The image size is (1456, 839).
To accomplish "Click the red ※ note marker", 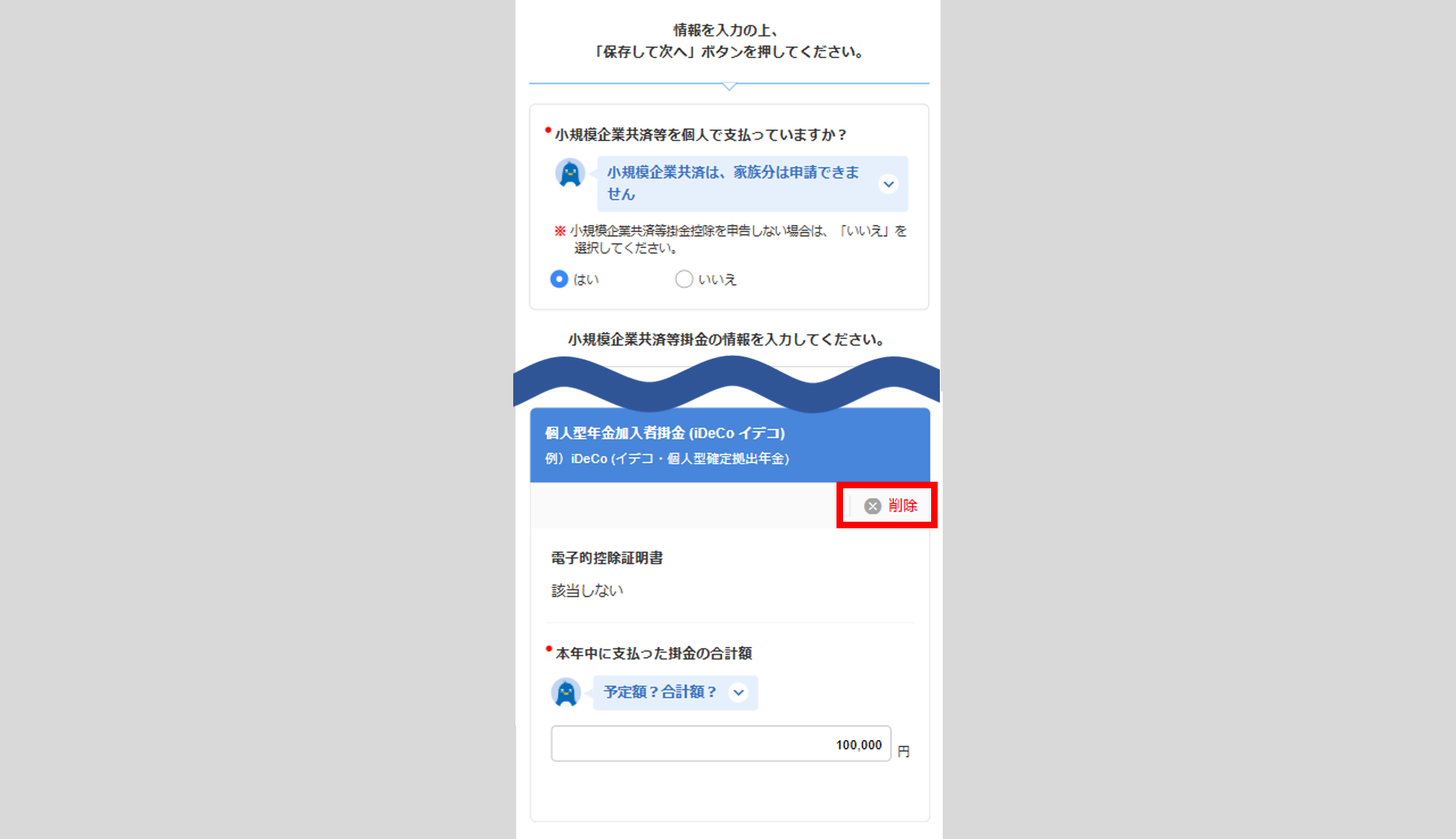I will click(560, 231).
